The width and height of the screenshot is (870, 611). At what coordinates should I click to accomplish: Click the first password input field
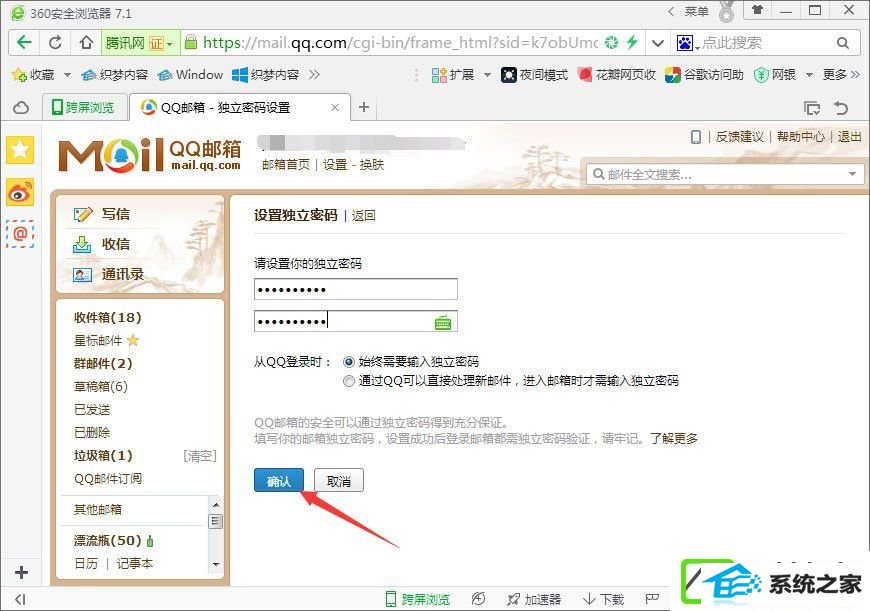coord(356,289)
